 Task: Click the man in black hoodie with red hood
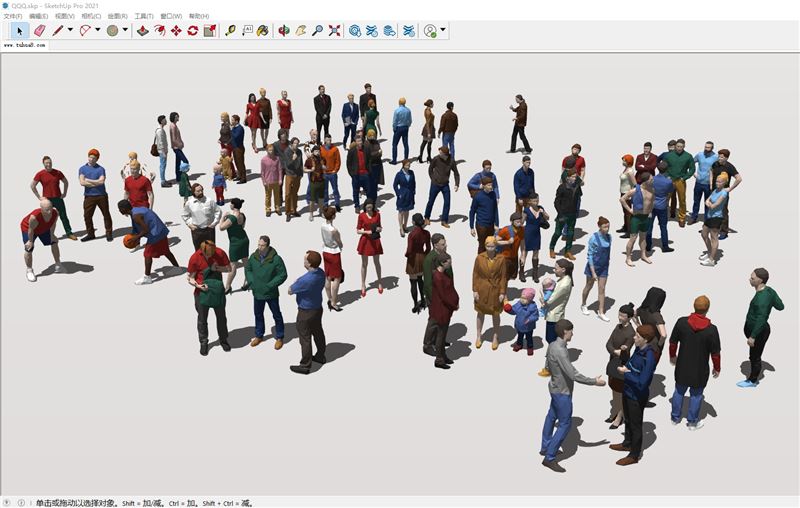[x=695, y=361]
